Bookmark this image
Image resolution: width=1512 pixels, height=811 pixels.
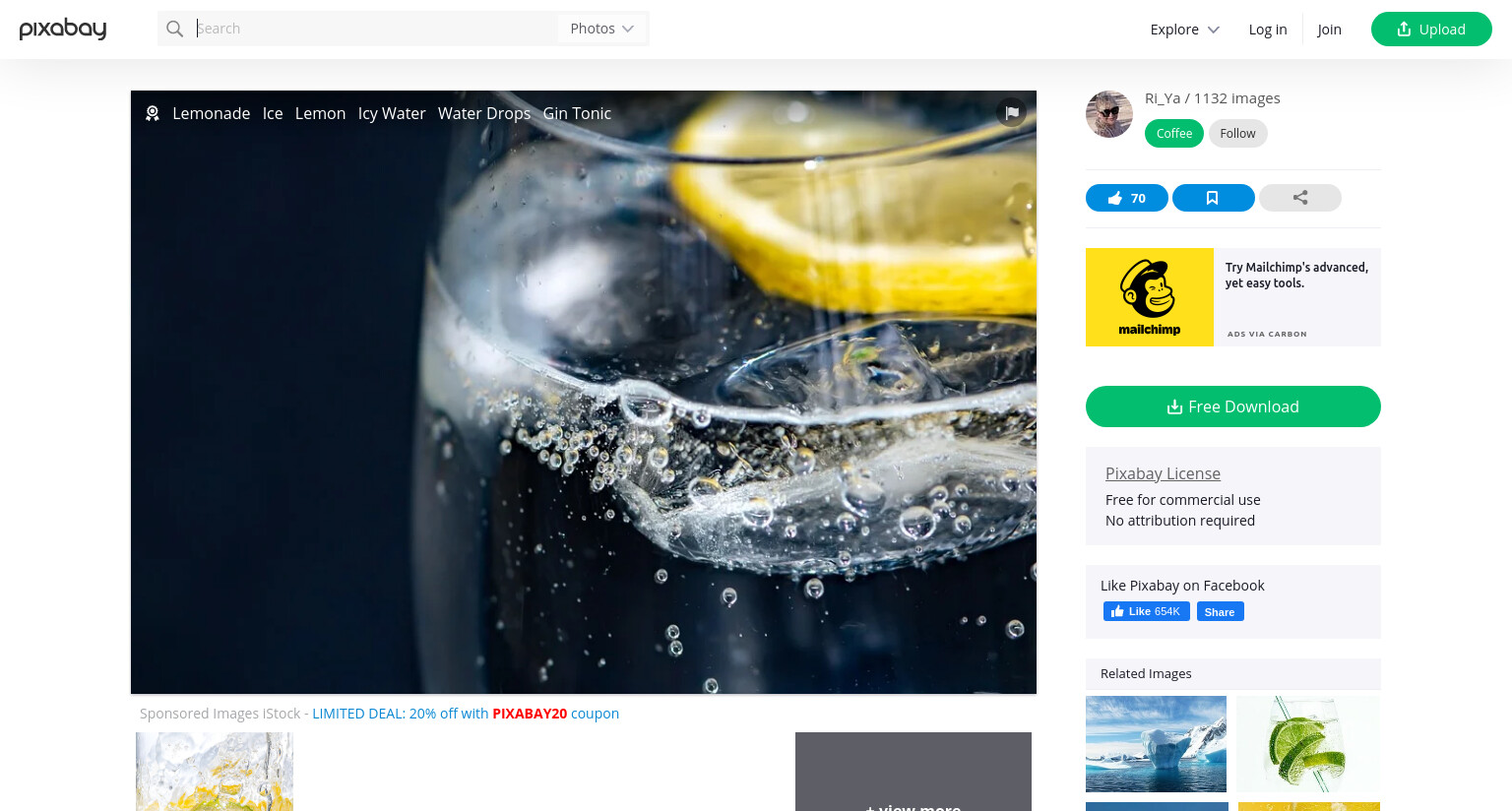(1213, 198)
